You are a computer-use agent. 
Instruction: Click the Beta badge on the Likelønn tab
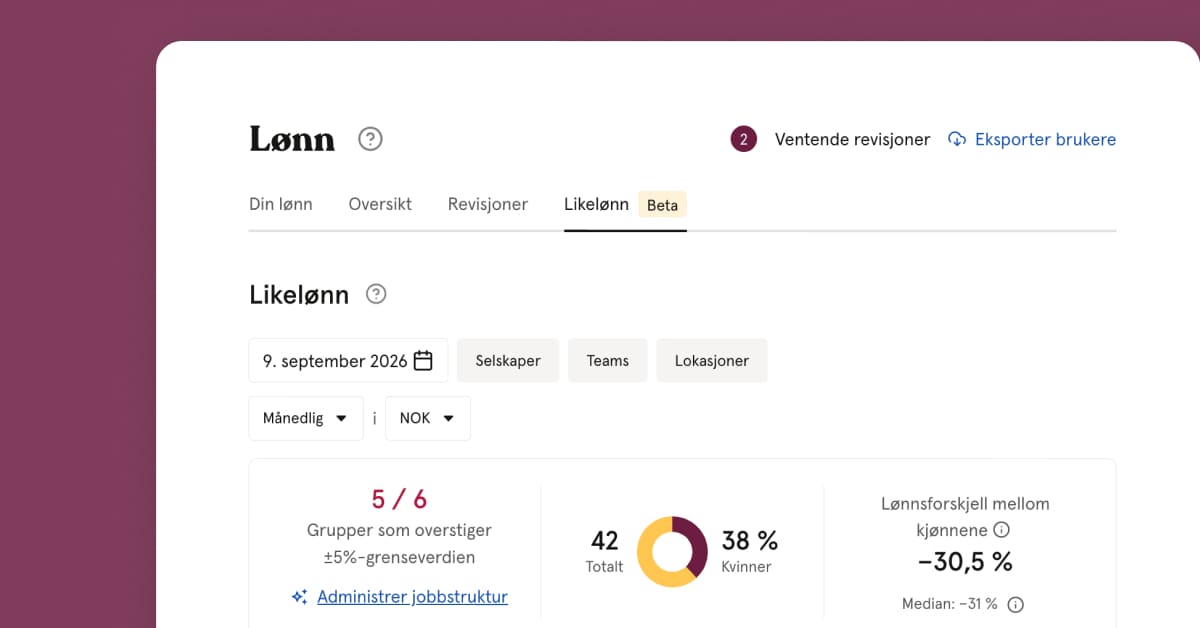click(662, 205)
